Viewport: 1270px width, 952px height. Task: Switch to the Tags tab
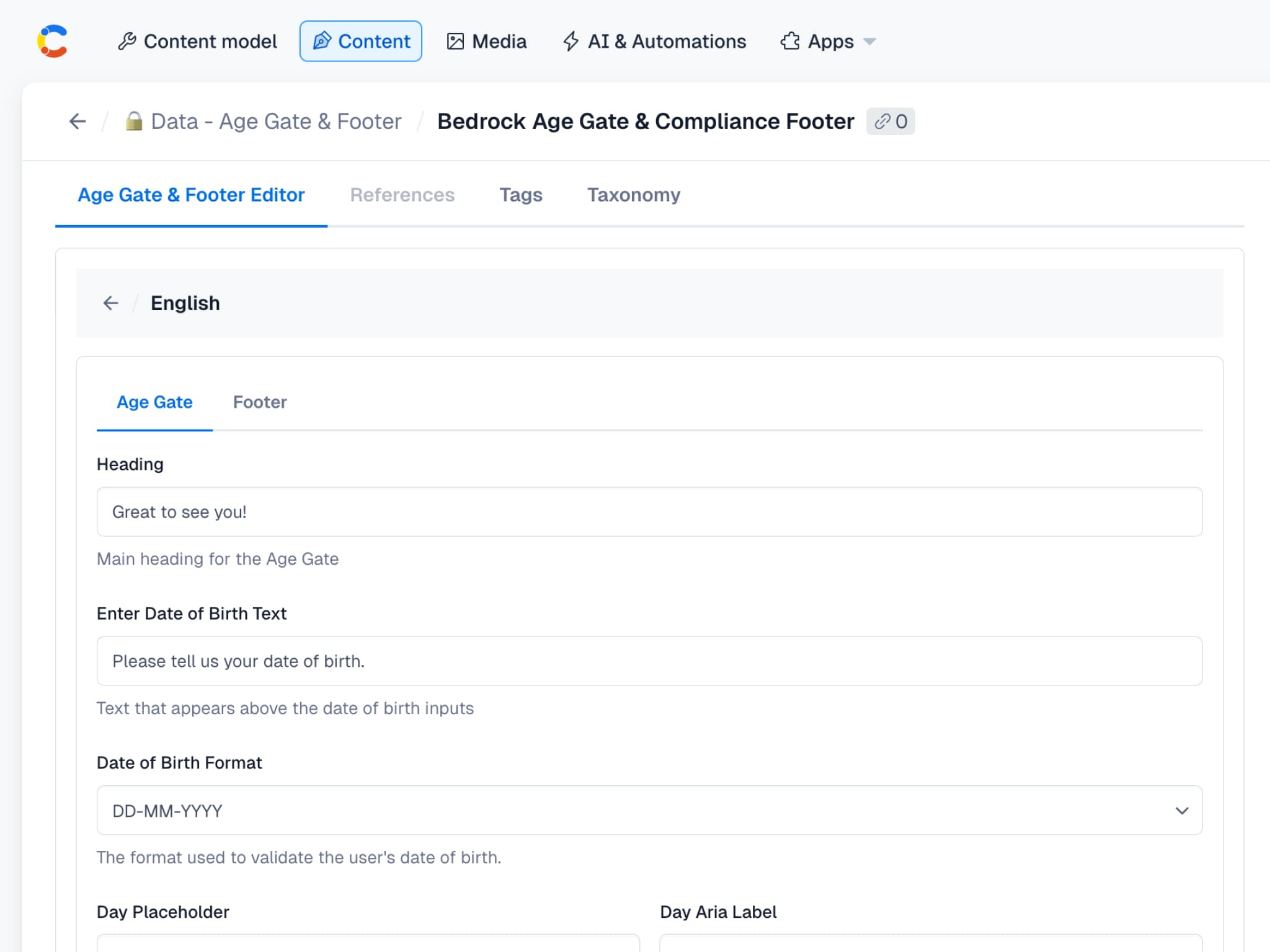(521, 195)
